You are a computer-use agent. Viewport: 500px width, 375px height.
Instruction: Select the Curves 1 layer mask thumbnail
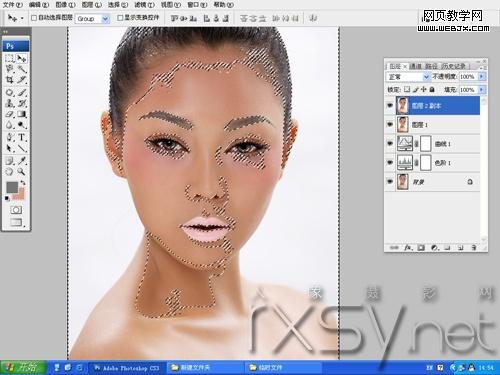tap(426, 144)
